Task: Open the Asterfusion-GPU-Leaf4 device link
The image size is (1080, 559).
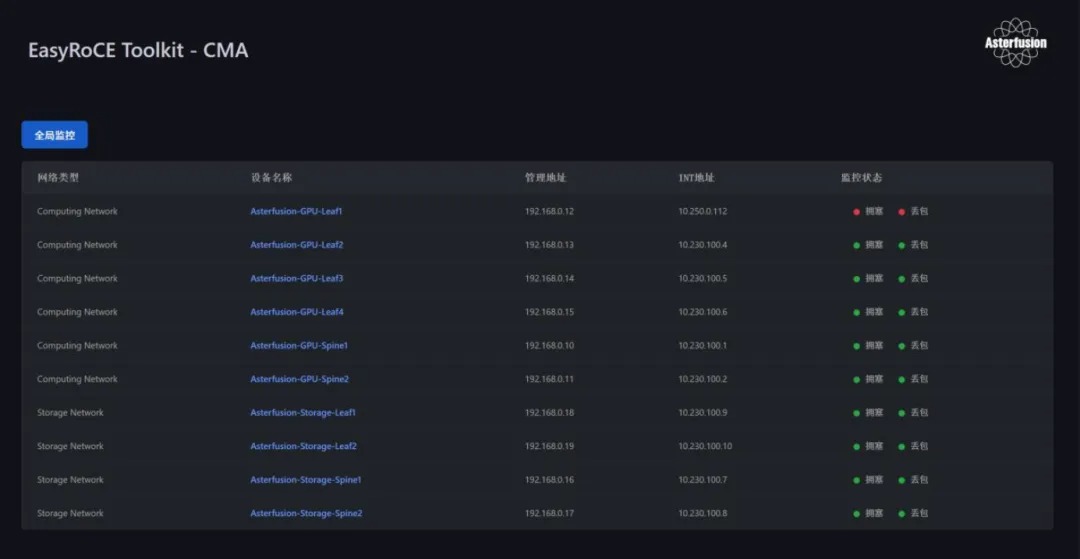Action: tap(296, 312)
